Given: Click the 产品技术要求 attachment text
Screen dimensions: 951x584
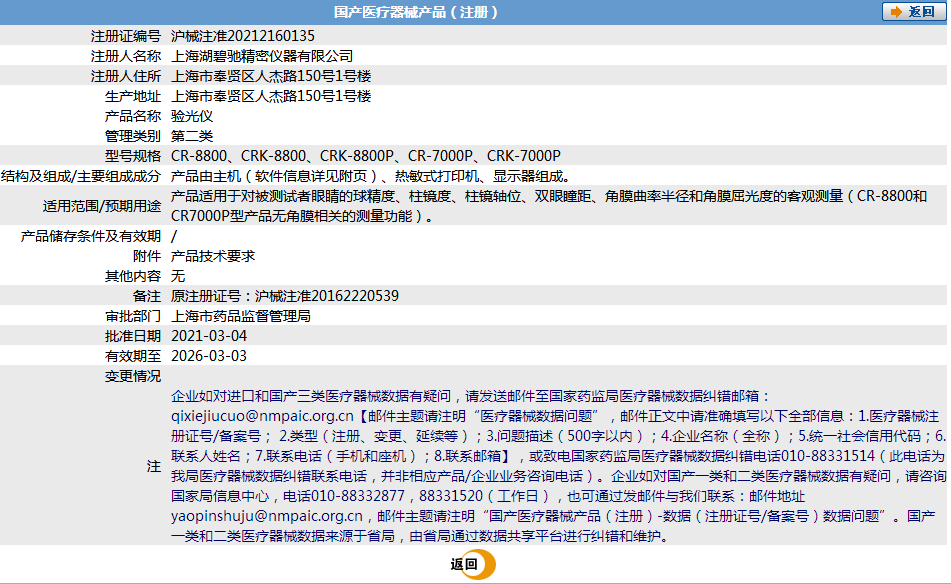Looking at the screenshot, I should point(213,256).
